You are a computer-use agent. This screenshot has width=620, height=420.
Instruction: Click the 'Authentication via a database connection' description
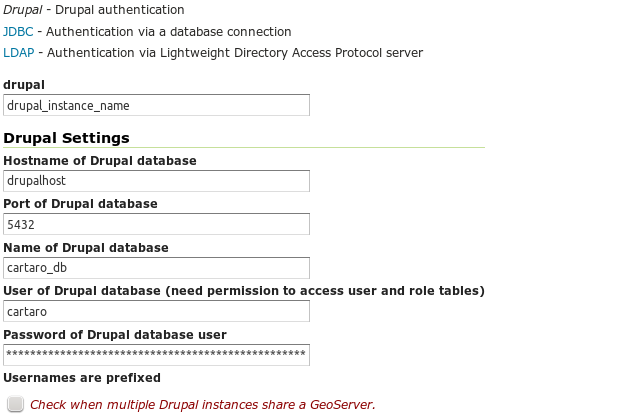click(169, 32)
